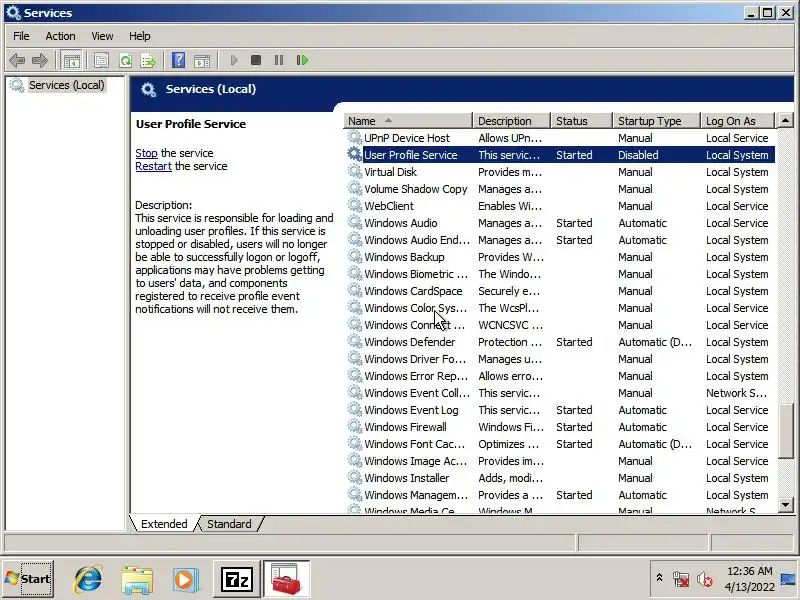Select the UPnP Device Host service icon

click(x=354, y=137)
